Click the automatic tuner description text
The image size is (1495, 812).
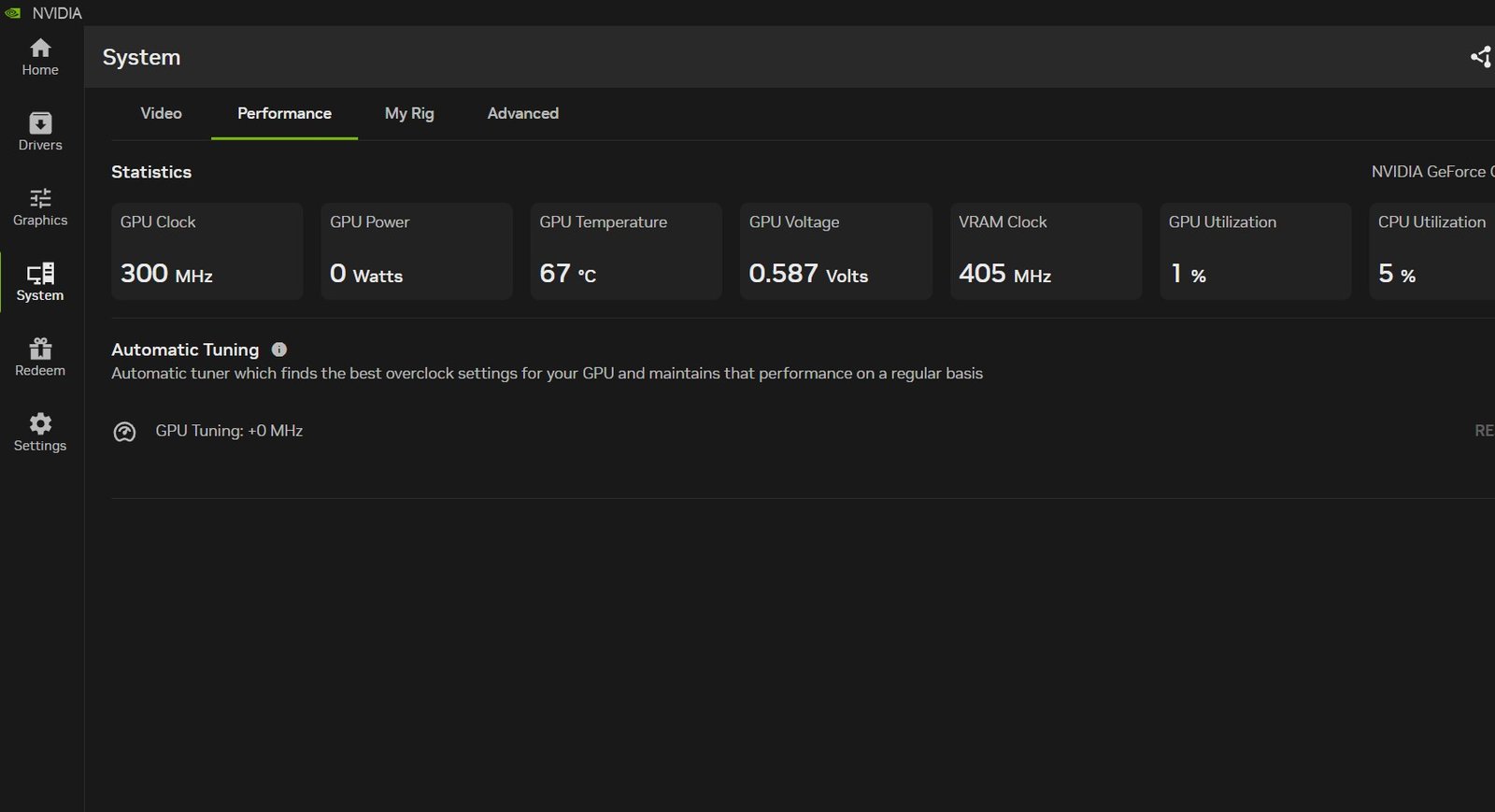[547, 374]
